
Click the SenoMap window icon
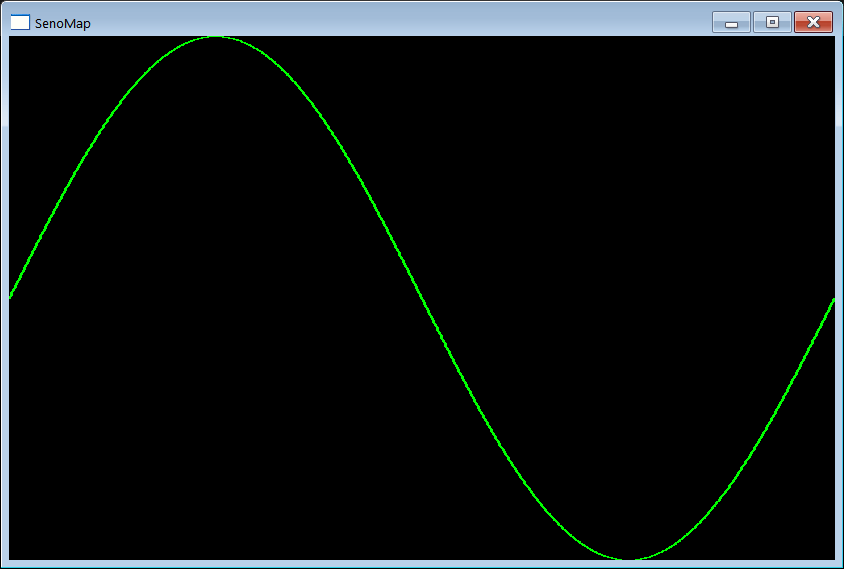click(x=20, y=23)
